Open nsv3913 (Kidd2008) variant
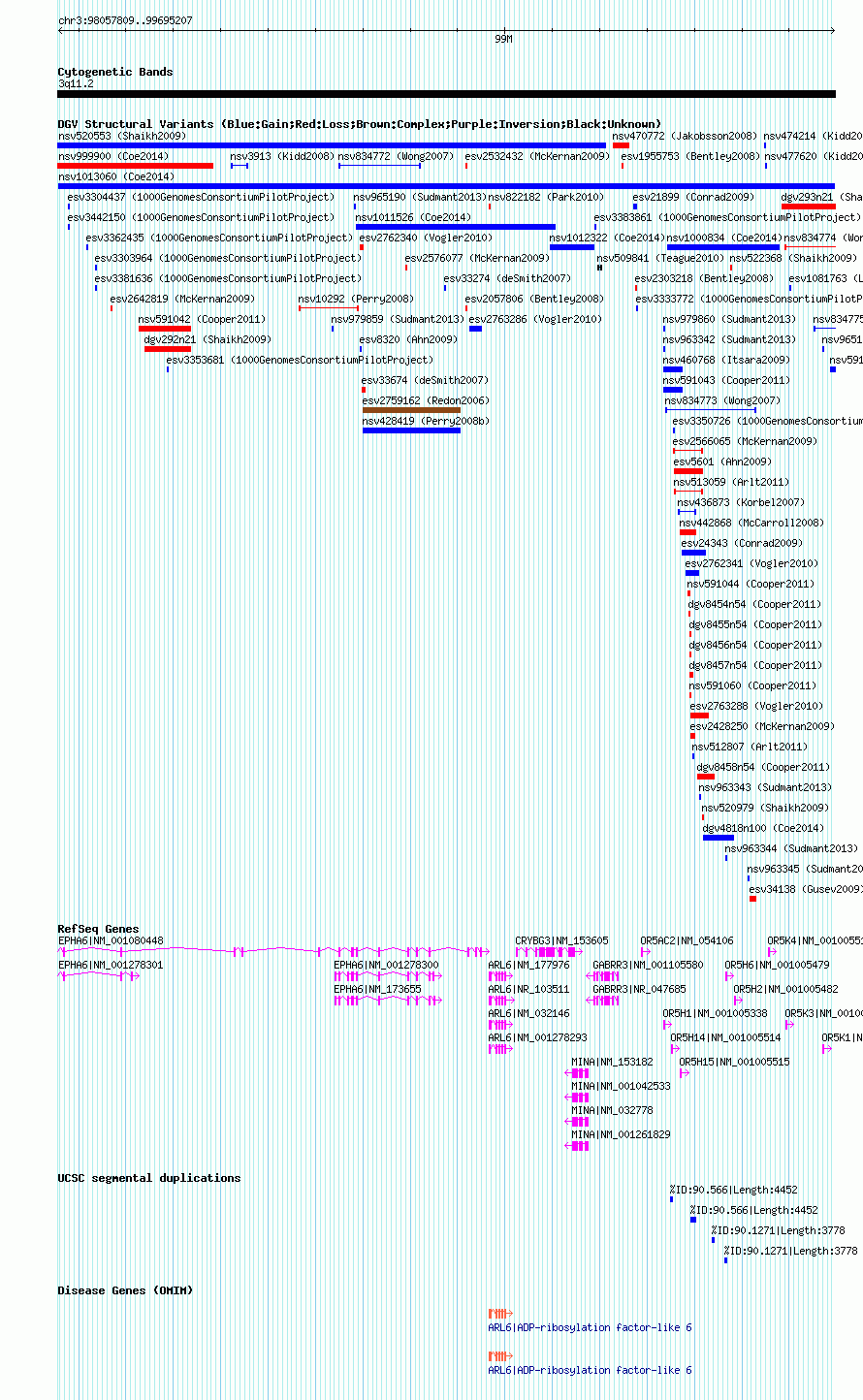This screenshot has height=1400, width=863. coord(282,156)
